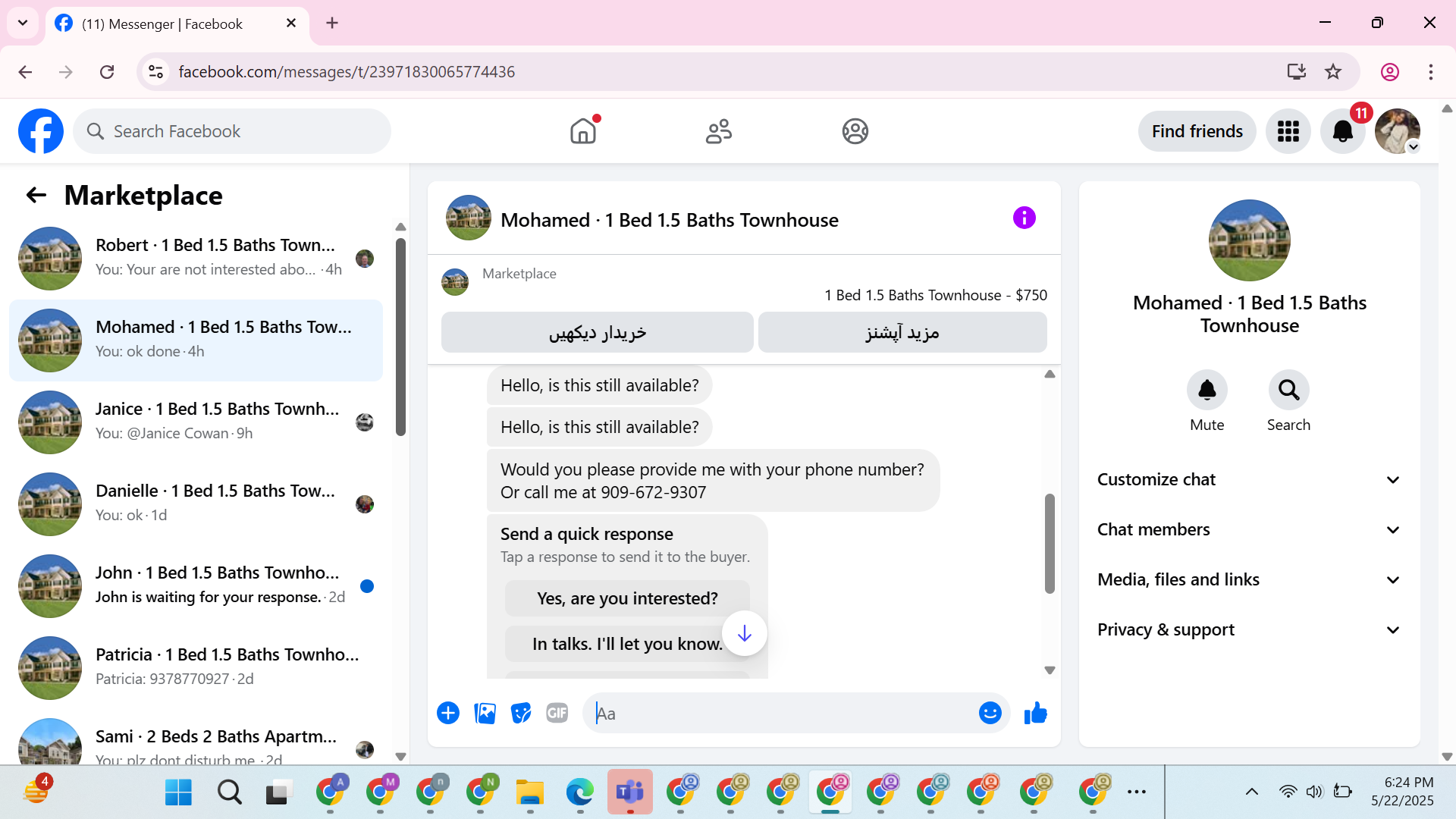Focus the Aa message input box
Viewport: 1456px width, 819px height.
[x=781, y=713]
